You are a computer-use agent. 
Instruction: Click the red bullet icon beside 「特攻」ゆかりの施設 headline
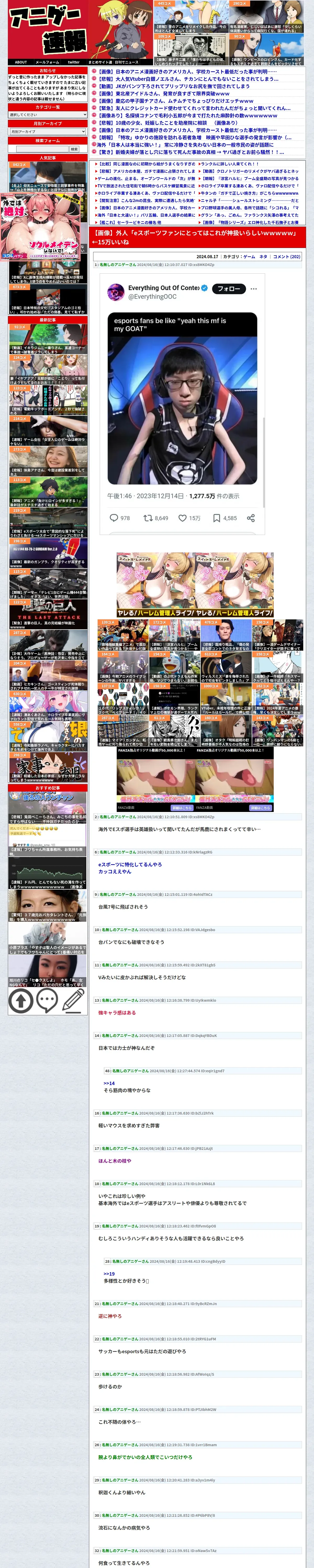pyautogui.click(x=94, y=137)
